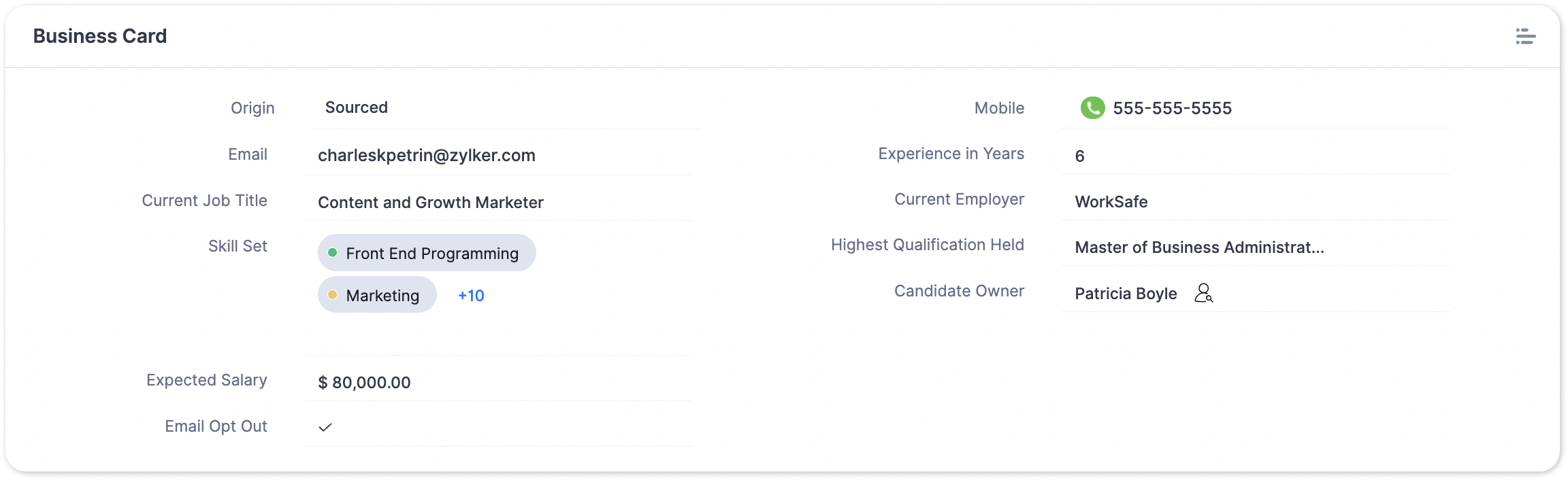Viewport: 1568px width, 480px height.
Task: Click the mobile number 555-555-5555
Action: pos(1172,109)
